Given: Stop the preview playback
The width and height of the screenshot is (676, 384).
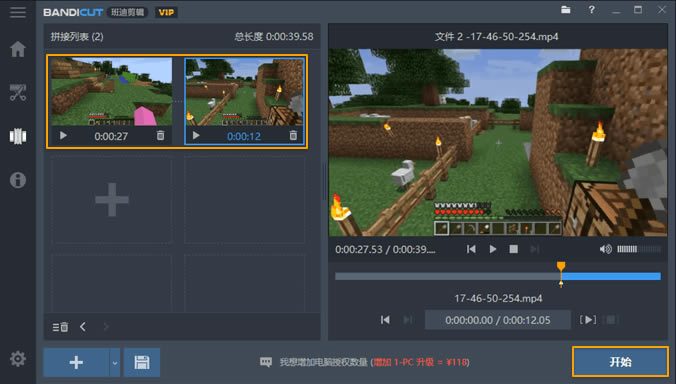Looking at the screenshot, I should pos(513,249).
